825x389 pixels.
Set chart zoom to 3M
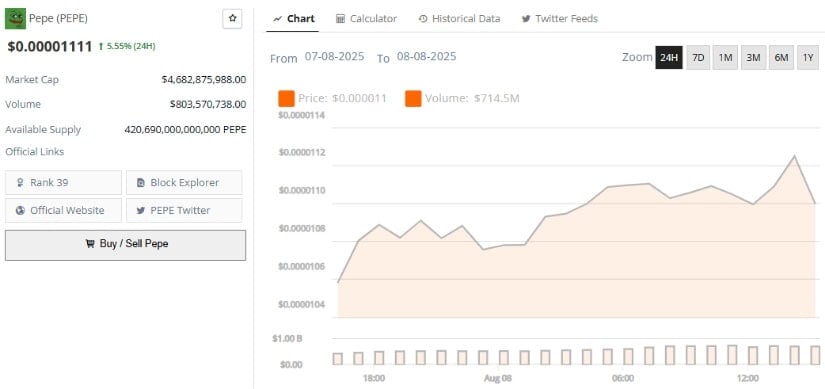click(753, 57)
